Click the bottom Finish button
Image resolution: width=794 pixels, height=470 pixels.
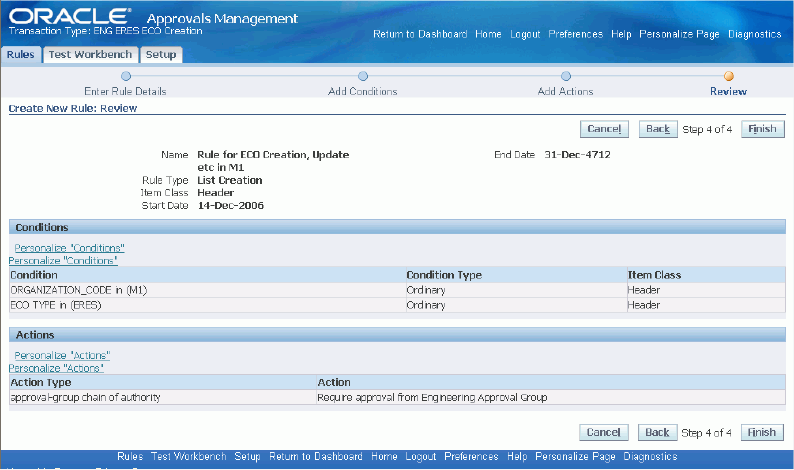tap(762, 433)
